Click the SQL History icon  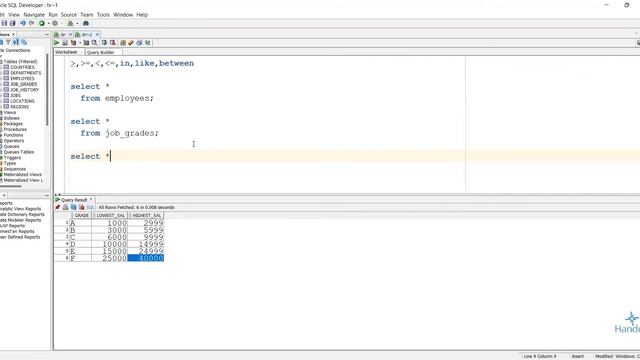coord(139,43)
